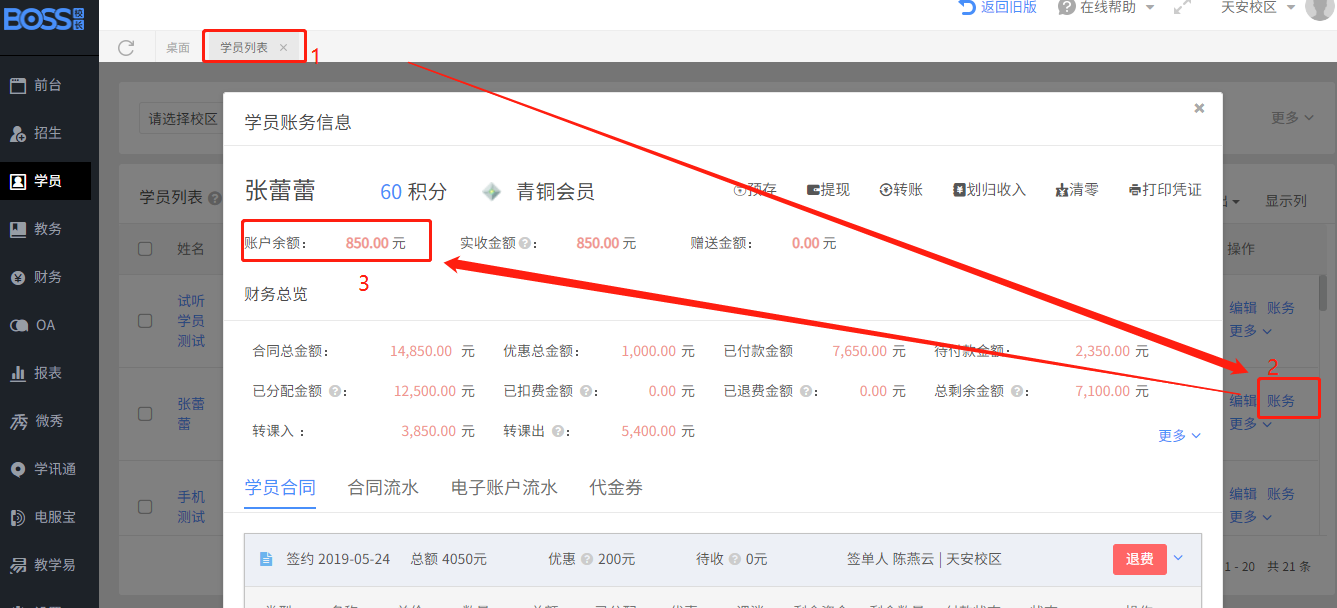Open the 前台 front desk sidebar item
This screenshot has height=608, width=1337.
[46, 86]
